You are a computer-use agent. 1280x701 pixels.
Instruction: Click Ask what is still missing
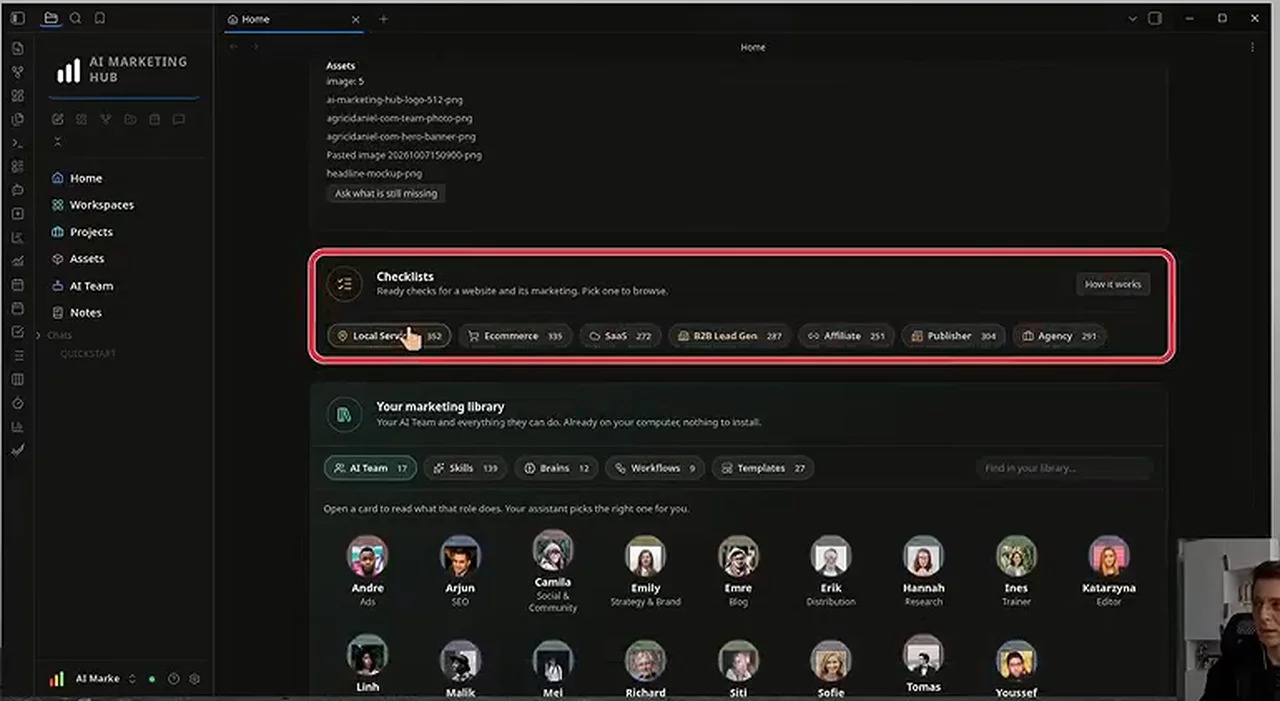click(x=386, y=193)
